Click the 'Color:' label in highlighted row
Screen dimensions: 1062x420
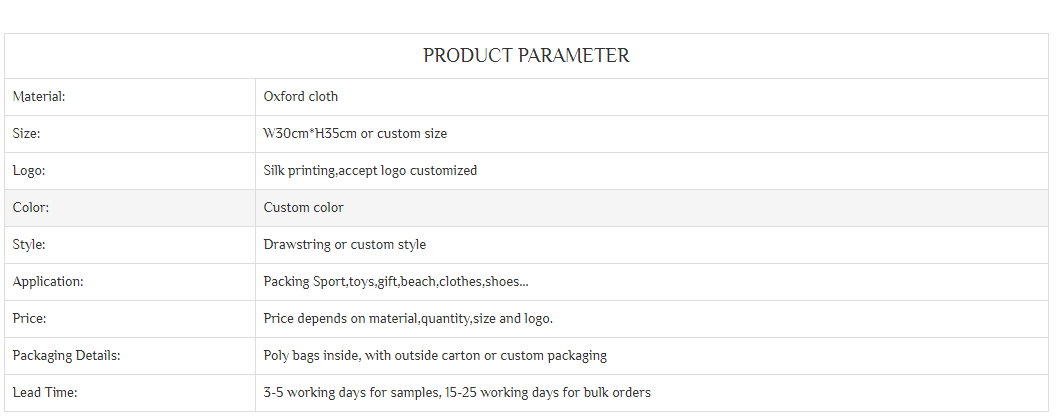tap(31, 208)
